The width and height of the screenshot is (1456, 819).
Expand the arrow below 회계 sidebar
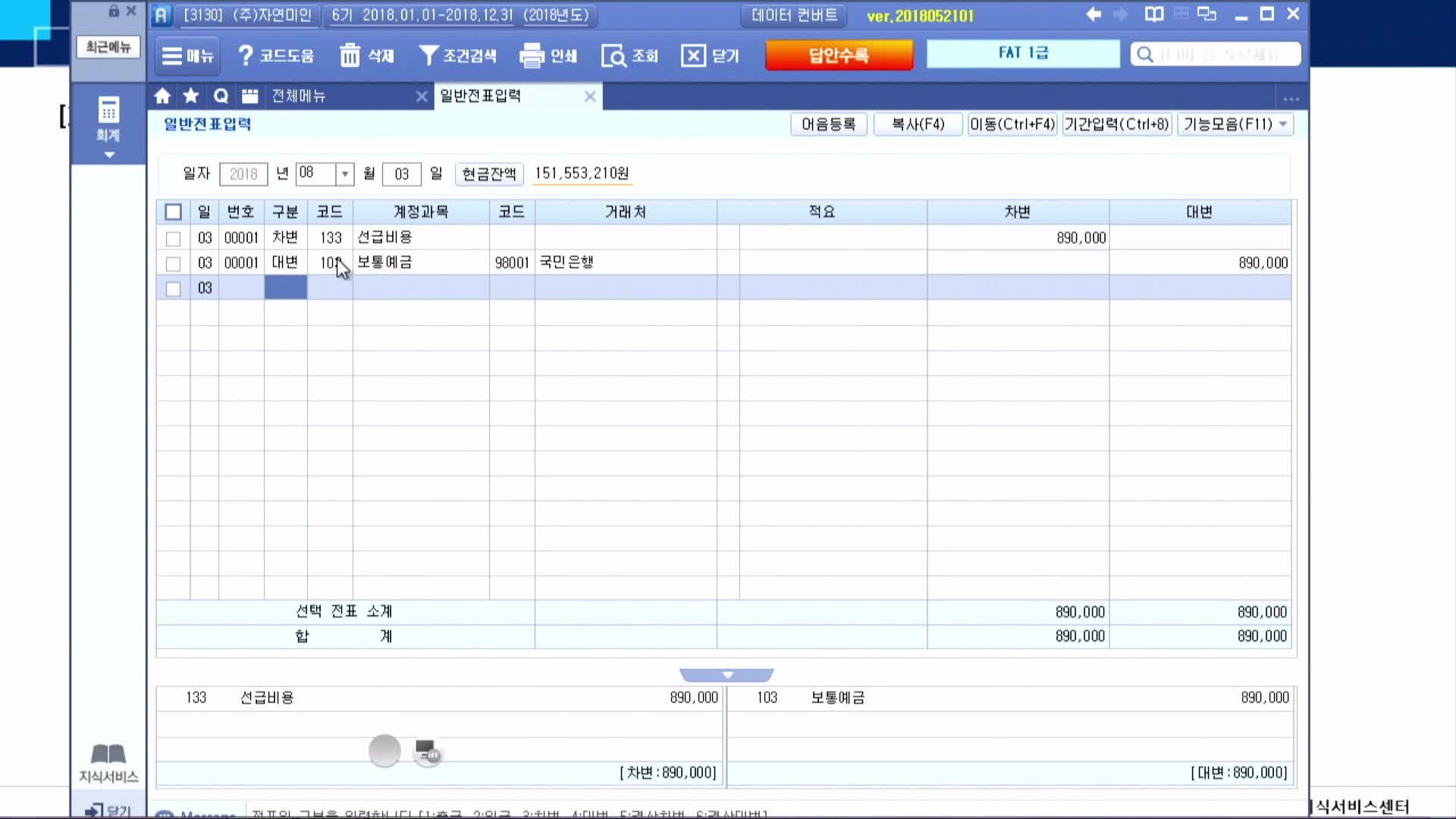pyautogui.click(x=109, y=155)
